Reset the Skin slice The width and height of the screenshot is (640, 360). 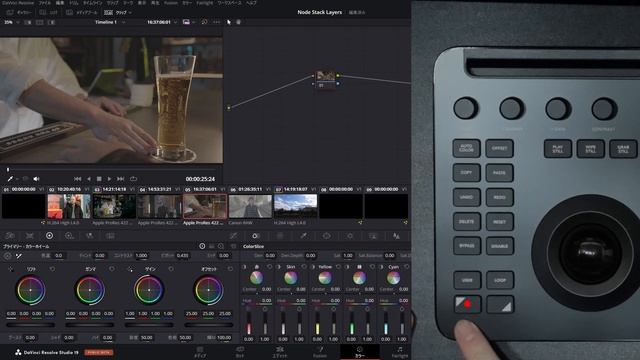(304, 267)
